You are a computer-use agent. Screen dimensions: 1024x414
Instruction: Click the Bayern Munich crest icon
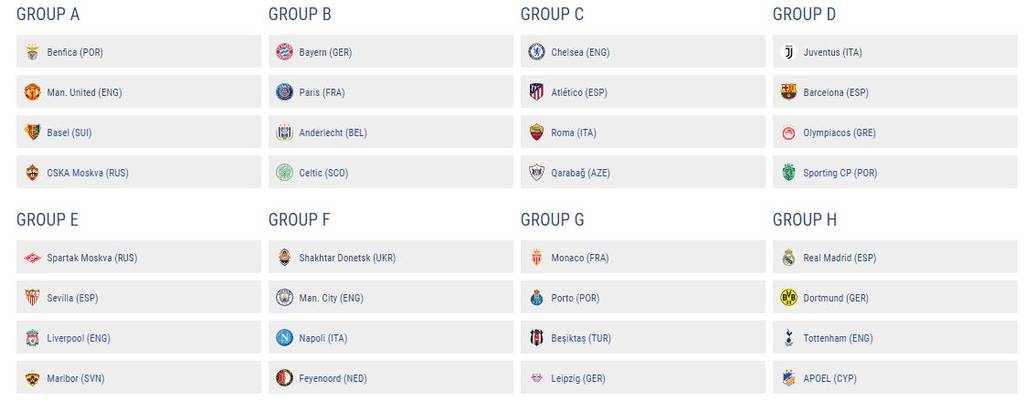(284, 52)
